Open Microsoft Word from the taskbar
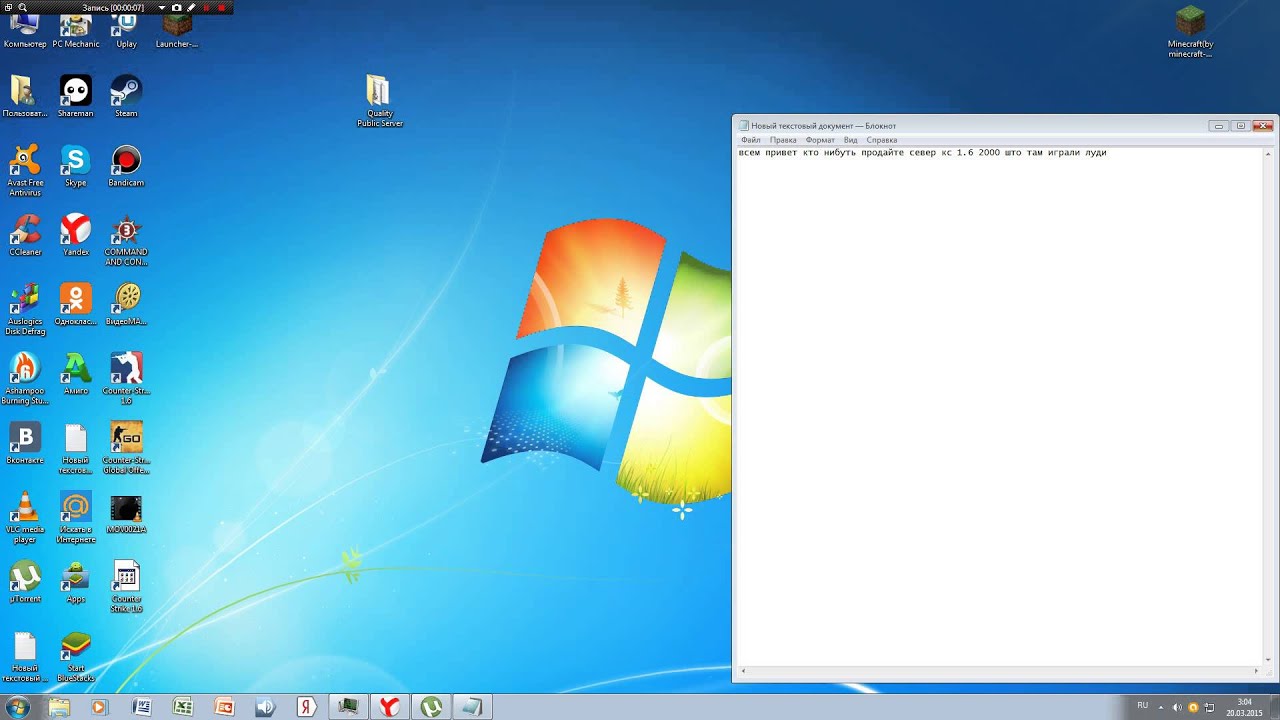The image size is (1280, 720). (142, 707)
